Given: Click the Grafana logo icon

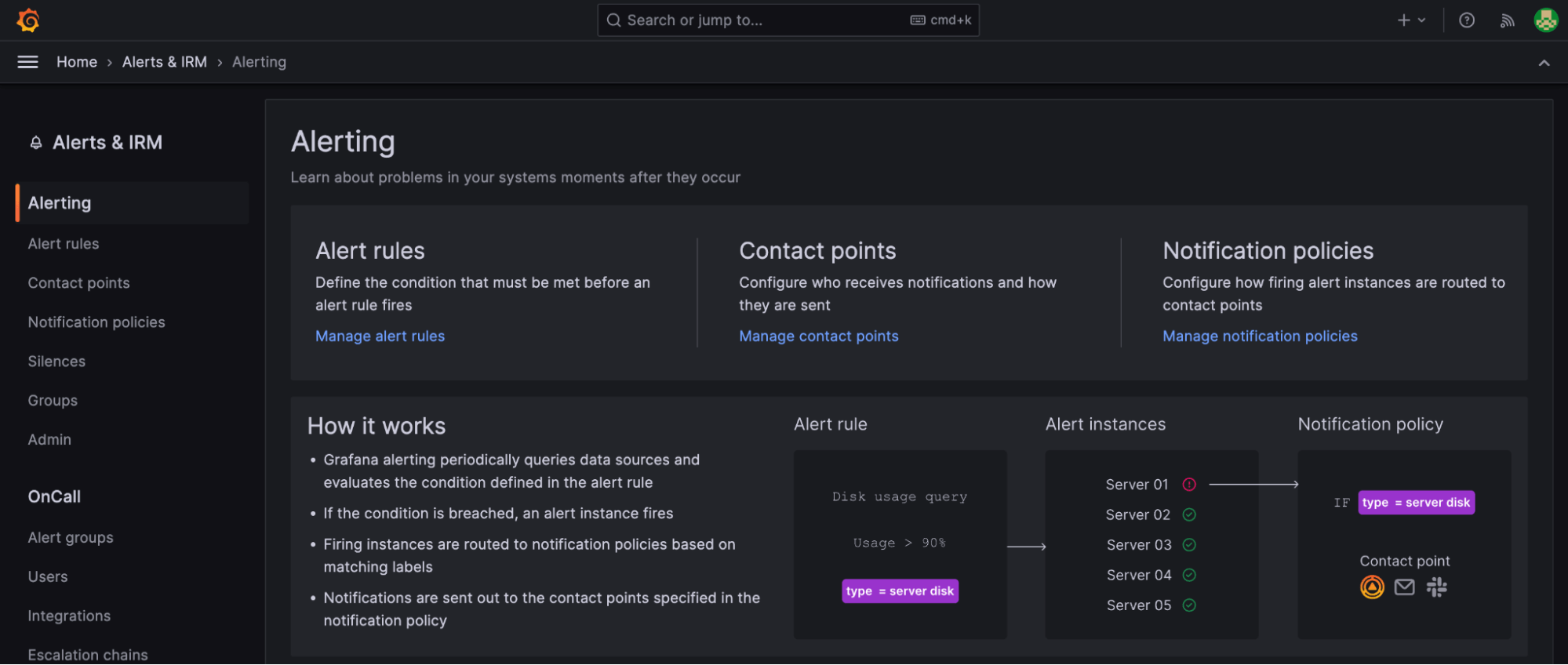Looking at the screenshot, I should coord(28,20).
